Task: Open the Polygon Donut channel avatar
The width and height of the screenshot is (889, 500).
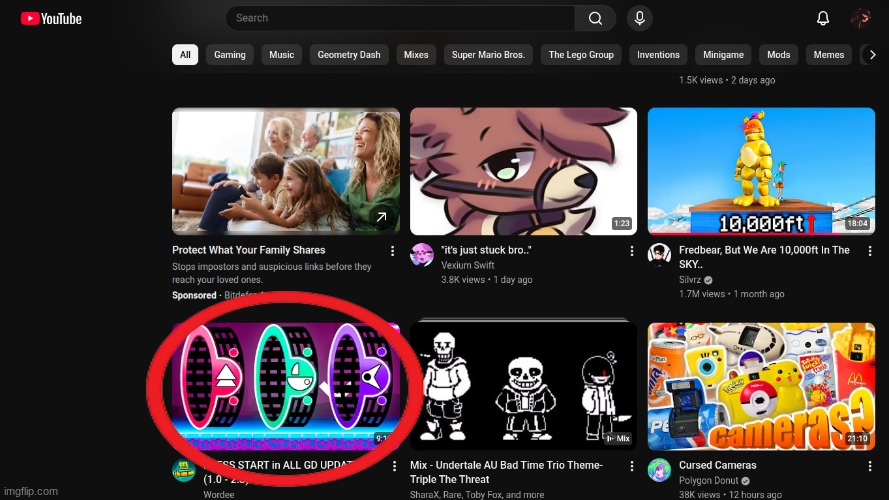Action: click(x=659, y=470)
